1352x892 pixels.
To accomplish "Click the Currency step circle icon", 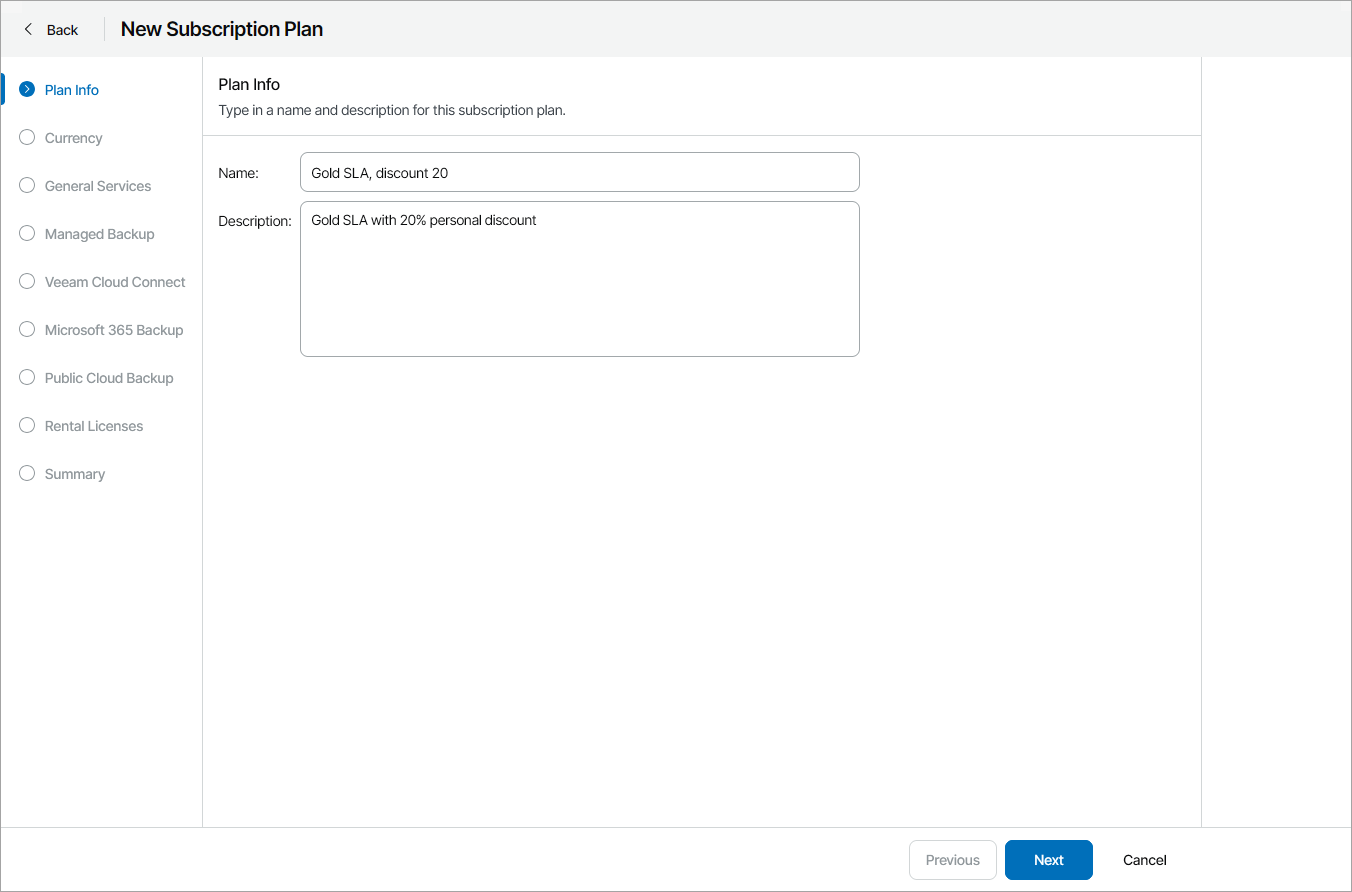I will click(27, 137).
